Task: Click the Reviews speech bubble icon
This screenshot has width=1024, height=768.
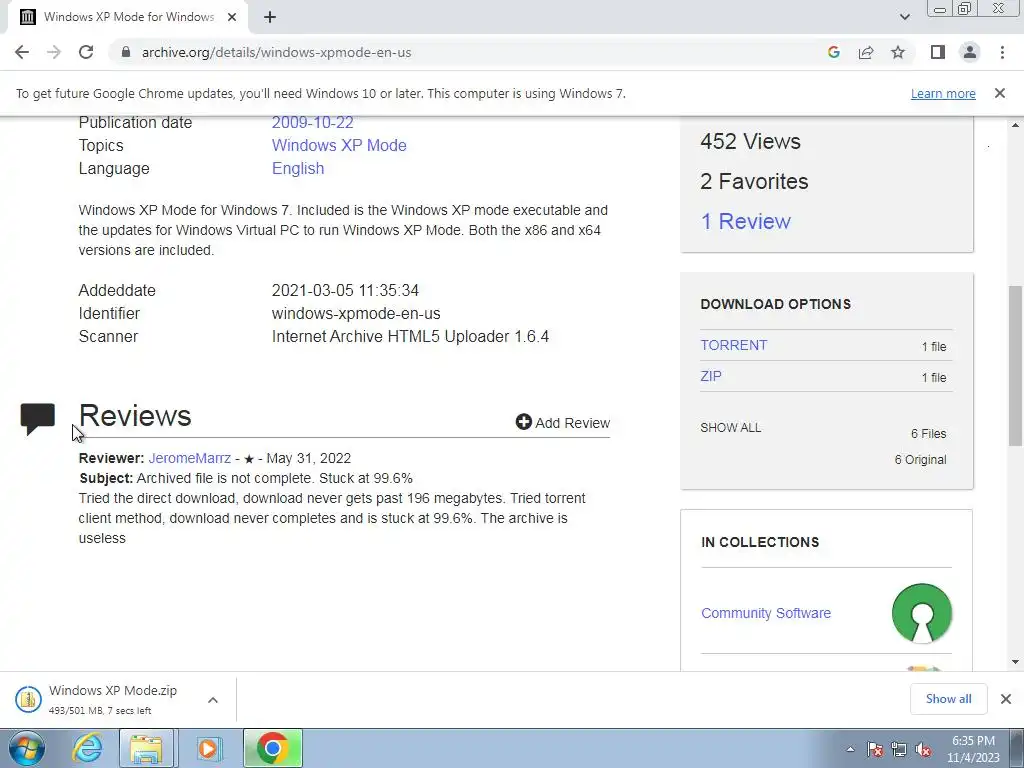Action: (38, 419)
